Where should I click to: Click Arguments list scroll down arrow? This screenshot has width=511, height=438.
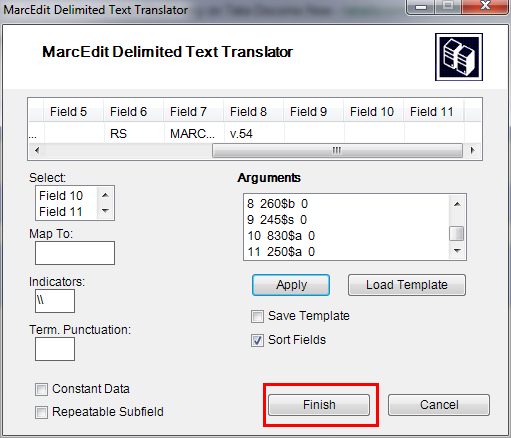pyautogui.click(x=457, y=250)
